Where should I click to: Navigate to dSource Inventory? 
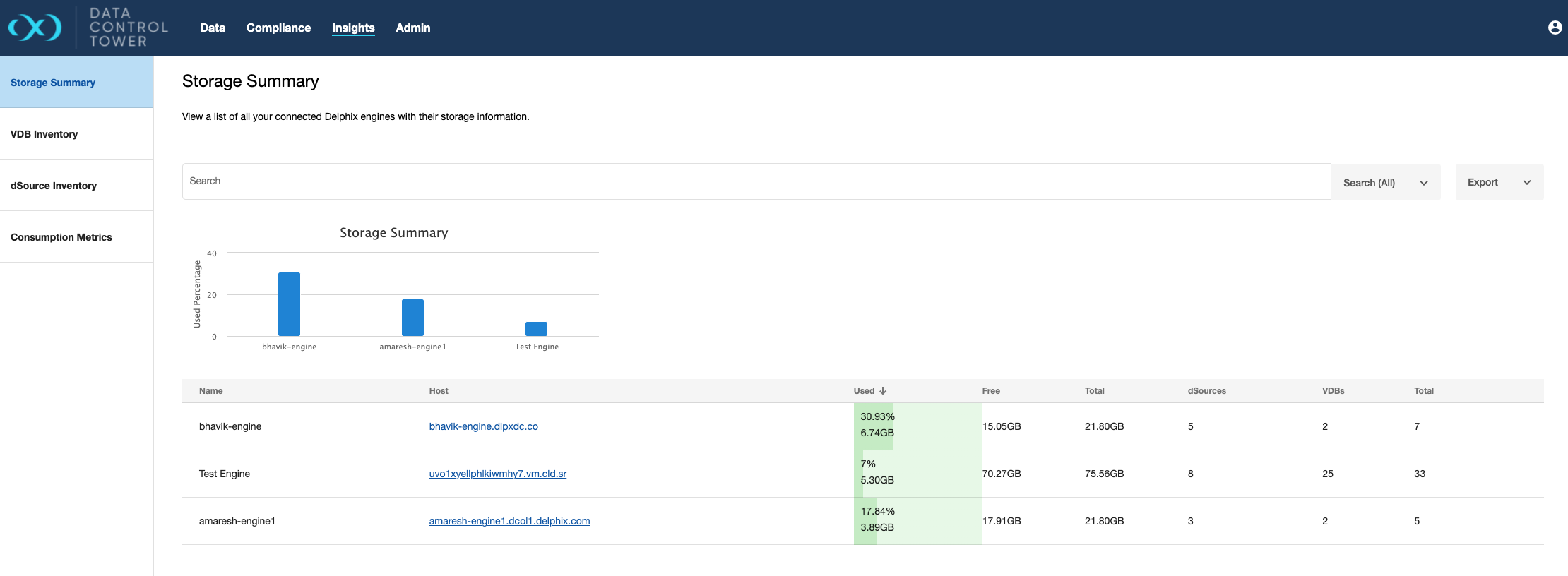coord(54,186)
